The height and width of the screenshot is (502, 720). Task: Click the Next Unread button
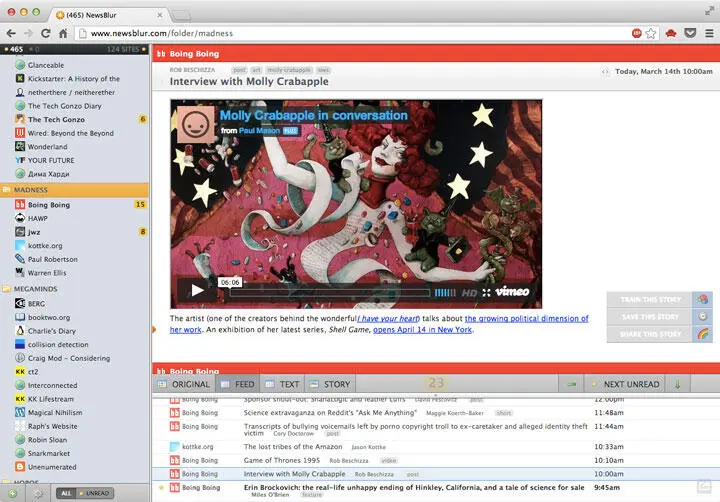(x=625, y=384)
